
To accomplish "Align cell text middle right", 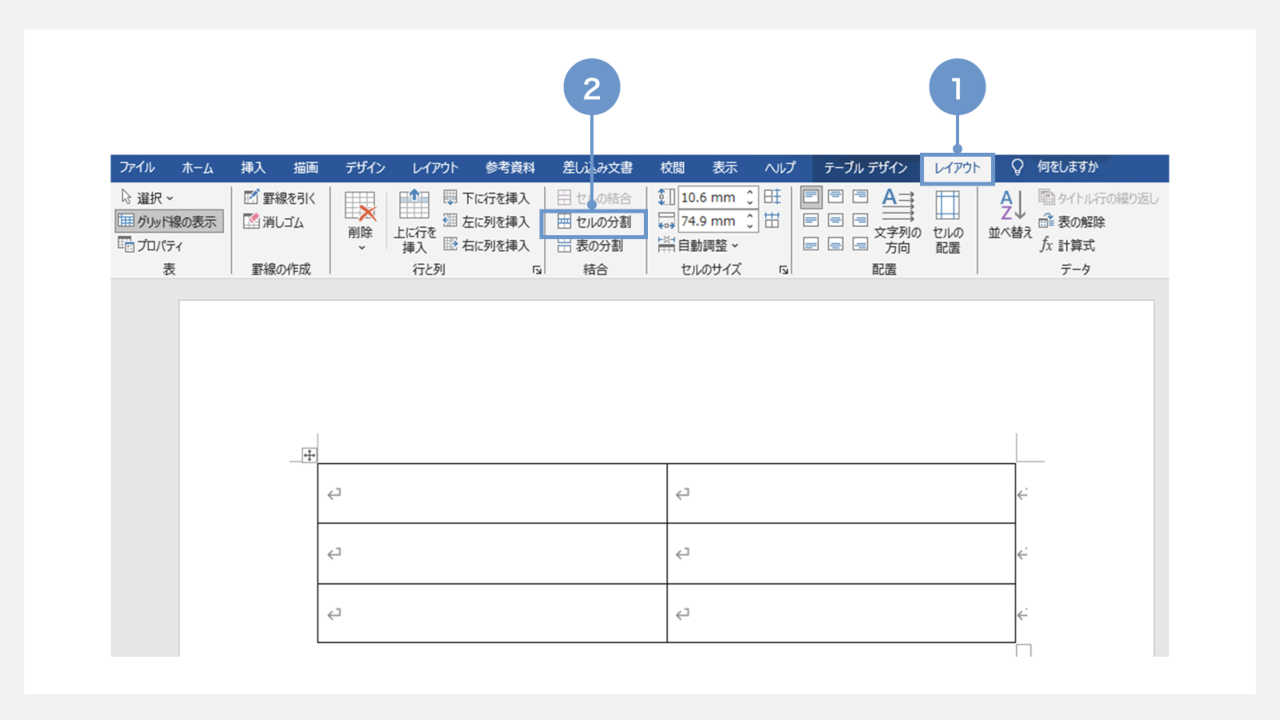I will click(x=860, y=220).
